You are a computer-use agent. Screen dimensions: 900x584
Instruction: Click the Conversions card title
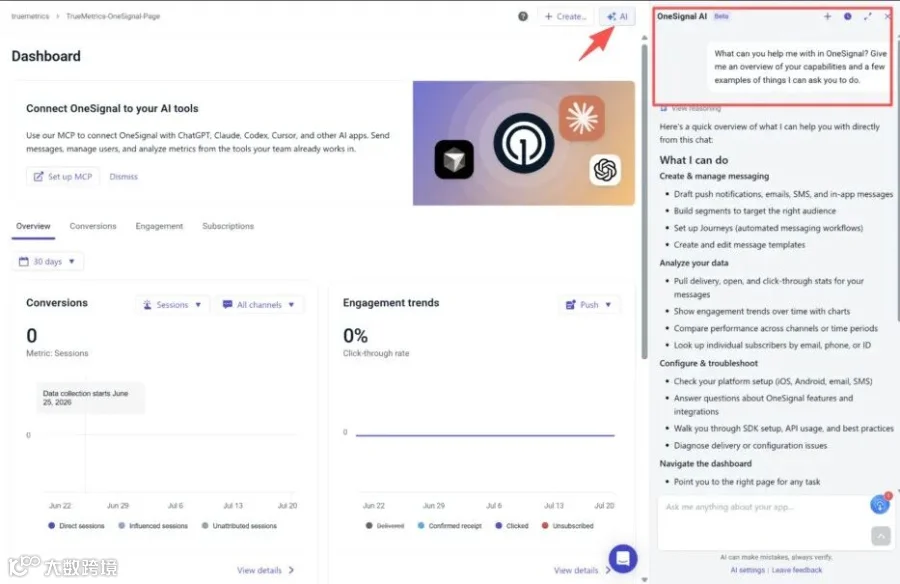[x=57, y=303]
